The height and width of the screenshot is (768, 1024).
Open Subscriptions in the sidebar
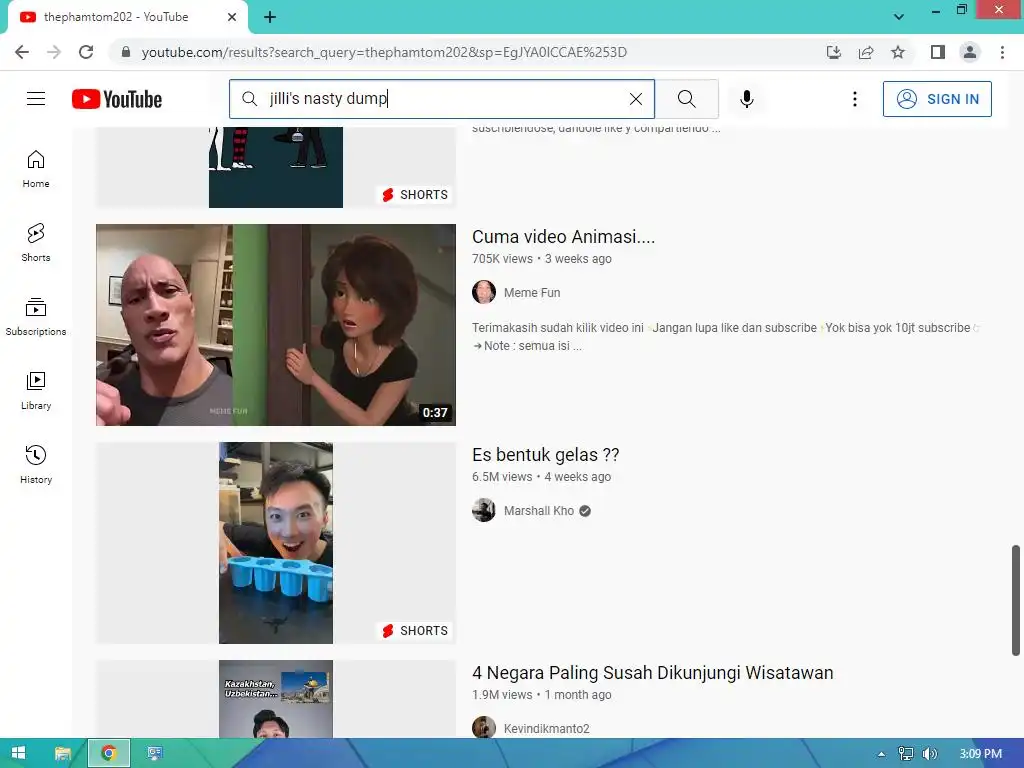(x=36, y=317)
